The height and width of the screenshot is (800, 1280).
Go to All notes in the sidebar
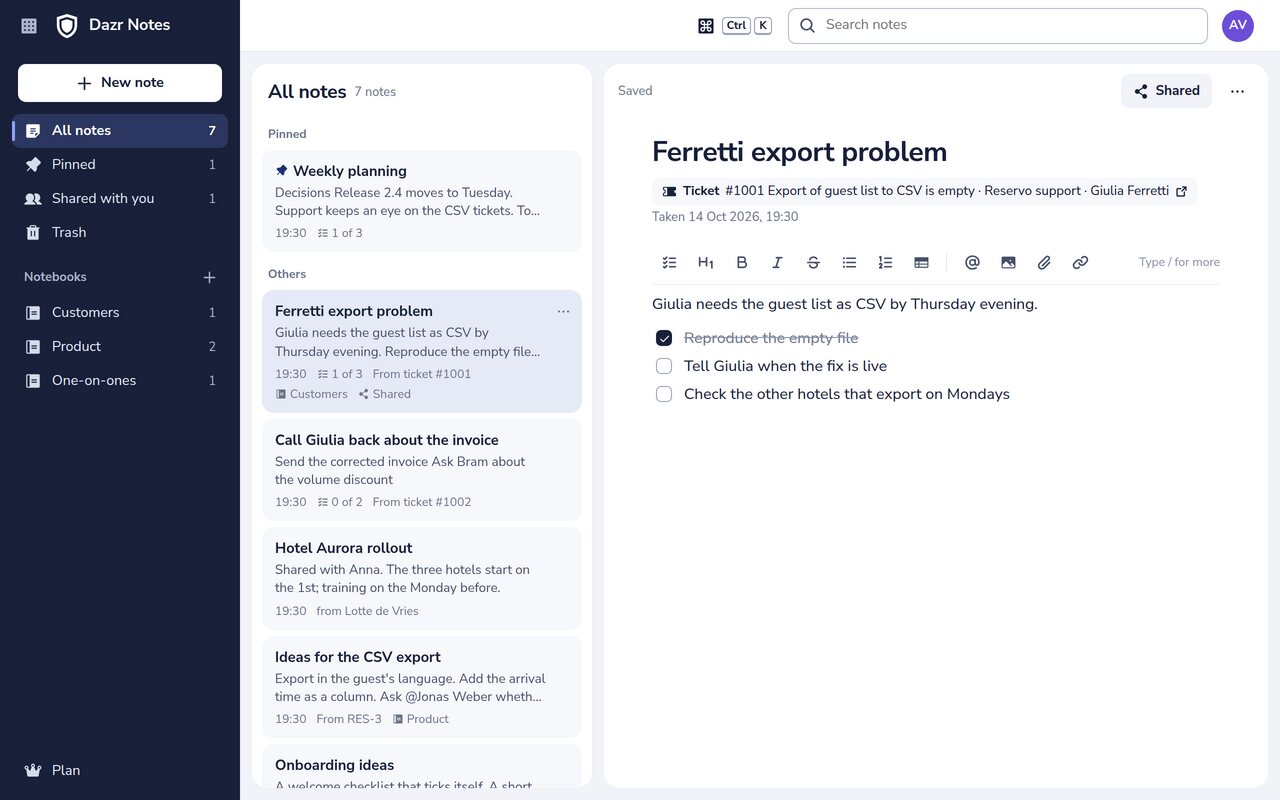tap(120, 130)
